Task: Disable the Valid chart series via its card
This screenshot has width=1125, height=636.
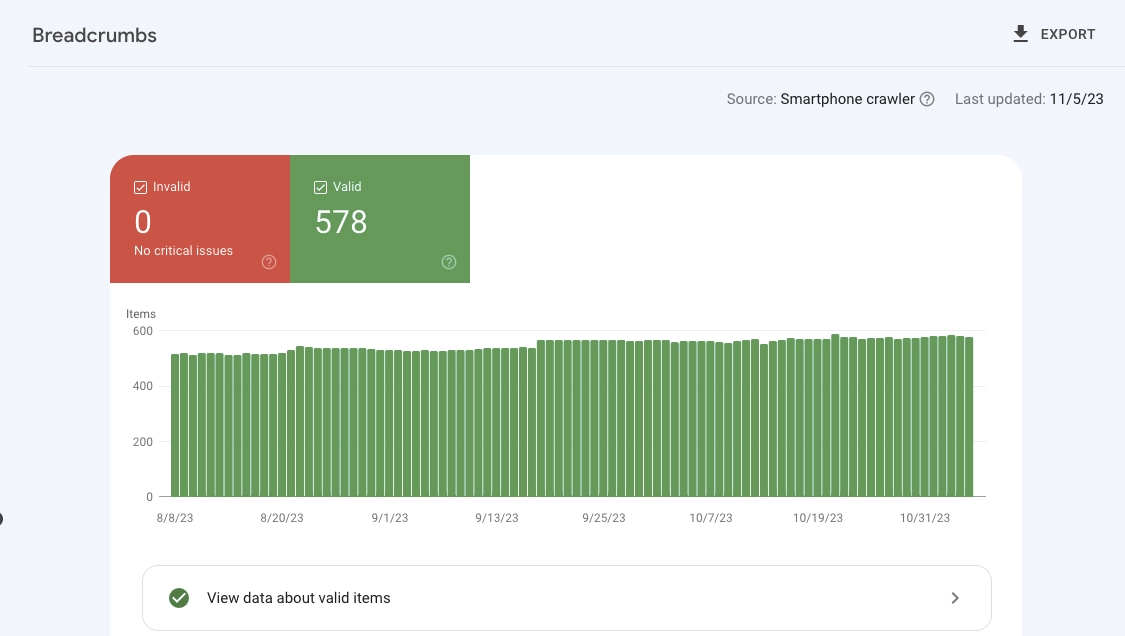Action: [x=320, y=187]
